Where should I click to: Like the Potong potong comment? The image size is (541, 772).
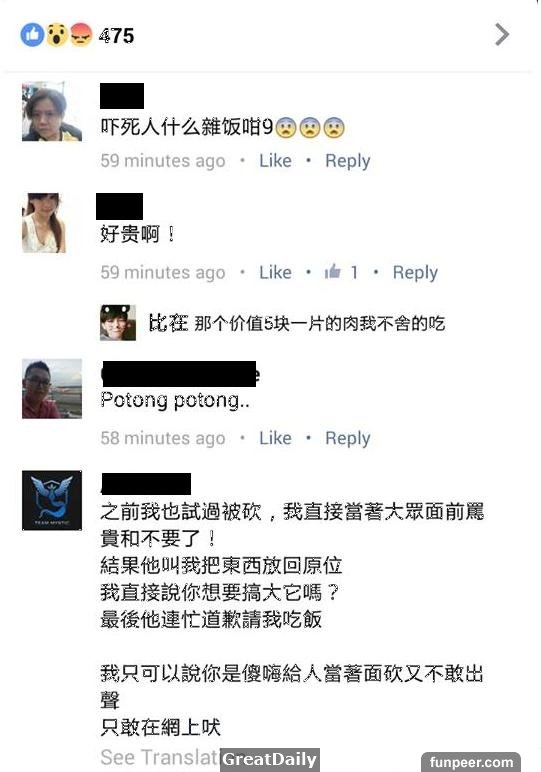tap(275, 438)
